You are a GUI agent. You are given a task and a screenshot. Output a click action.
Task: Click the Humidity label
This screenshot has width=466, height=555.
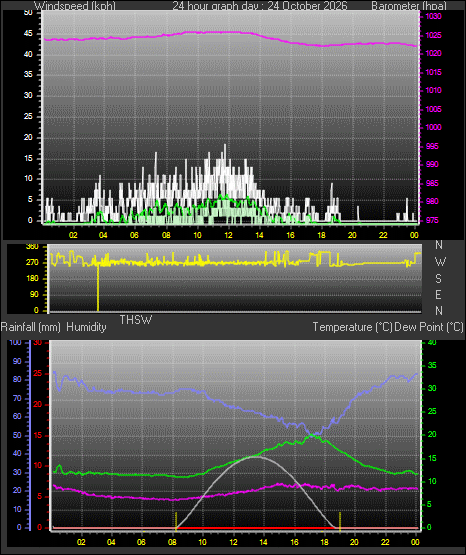86,327
